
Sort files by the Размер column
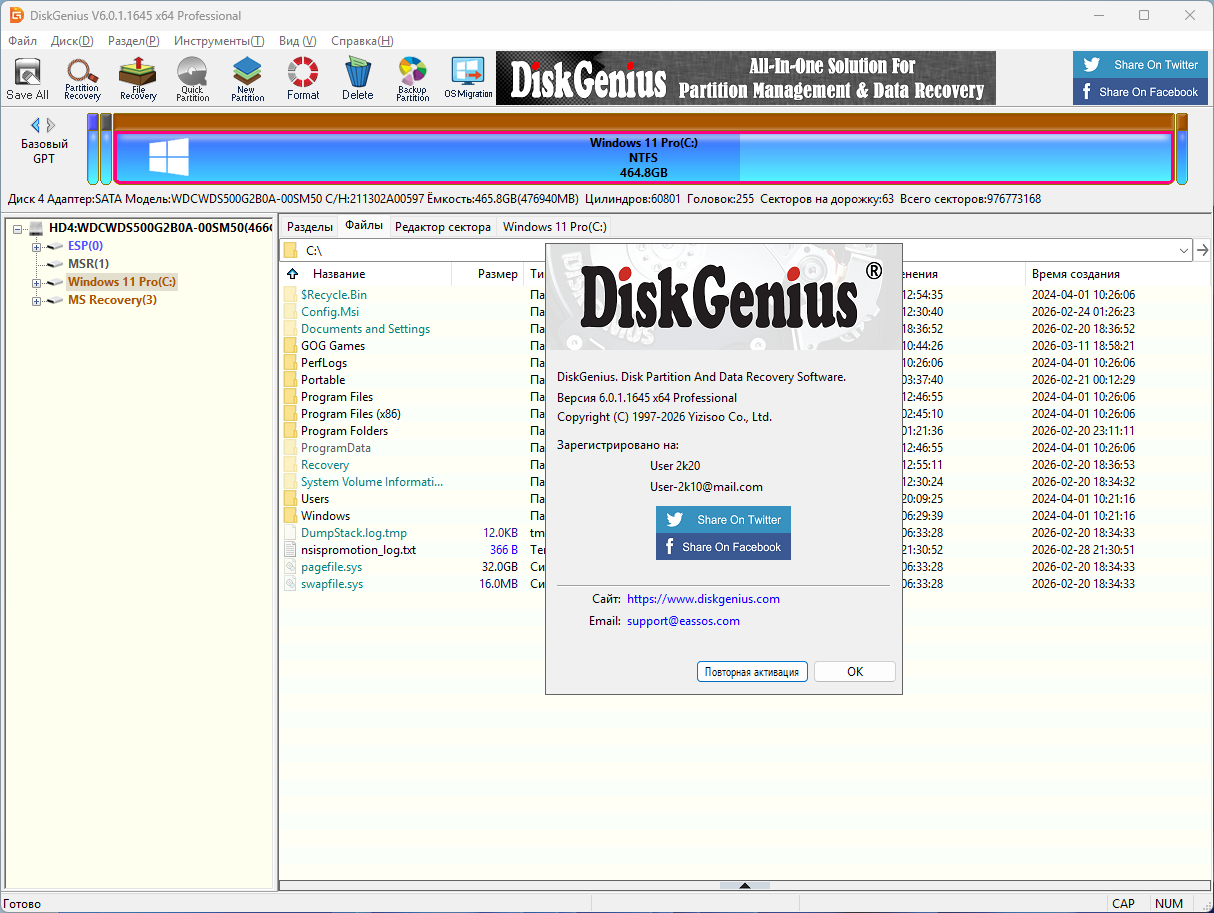pos(497,274)
